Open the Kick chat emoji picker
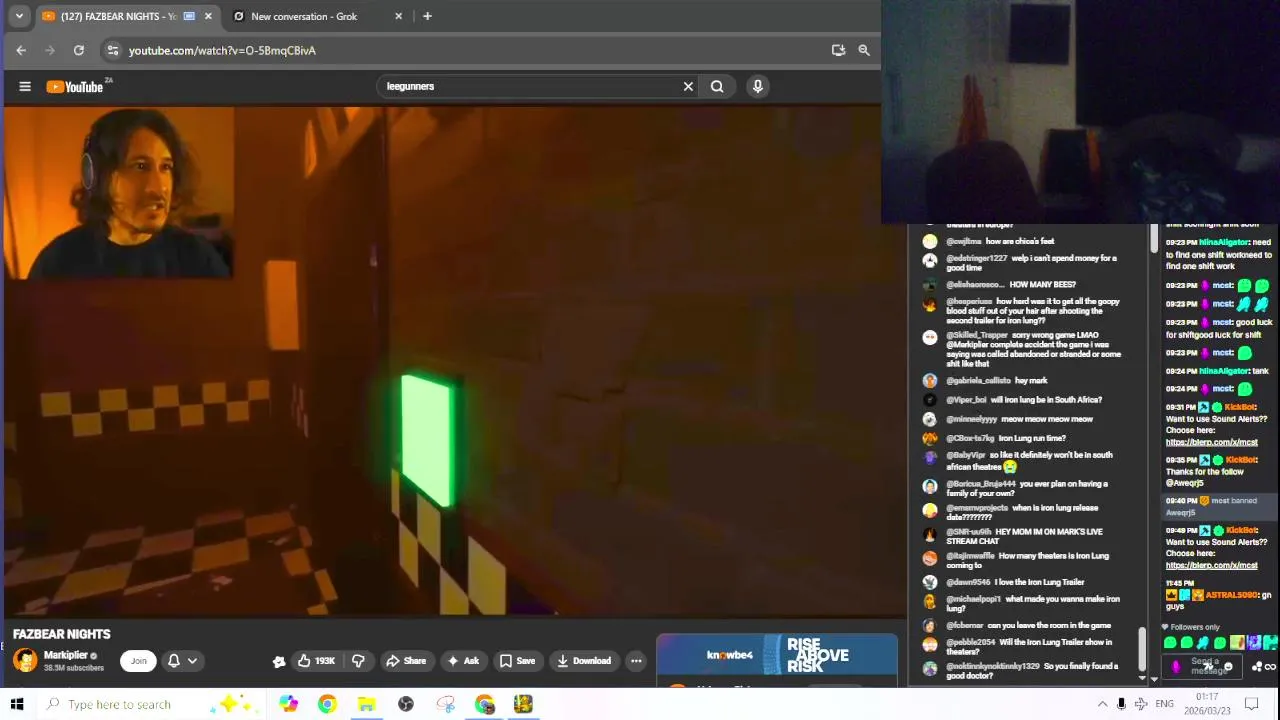The height and width of the screenshot is (720, 1280). 1229,667
